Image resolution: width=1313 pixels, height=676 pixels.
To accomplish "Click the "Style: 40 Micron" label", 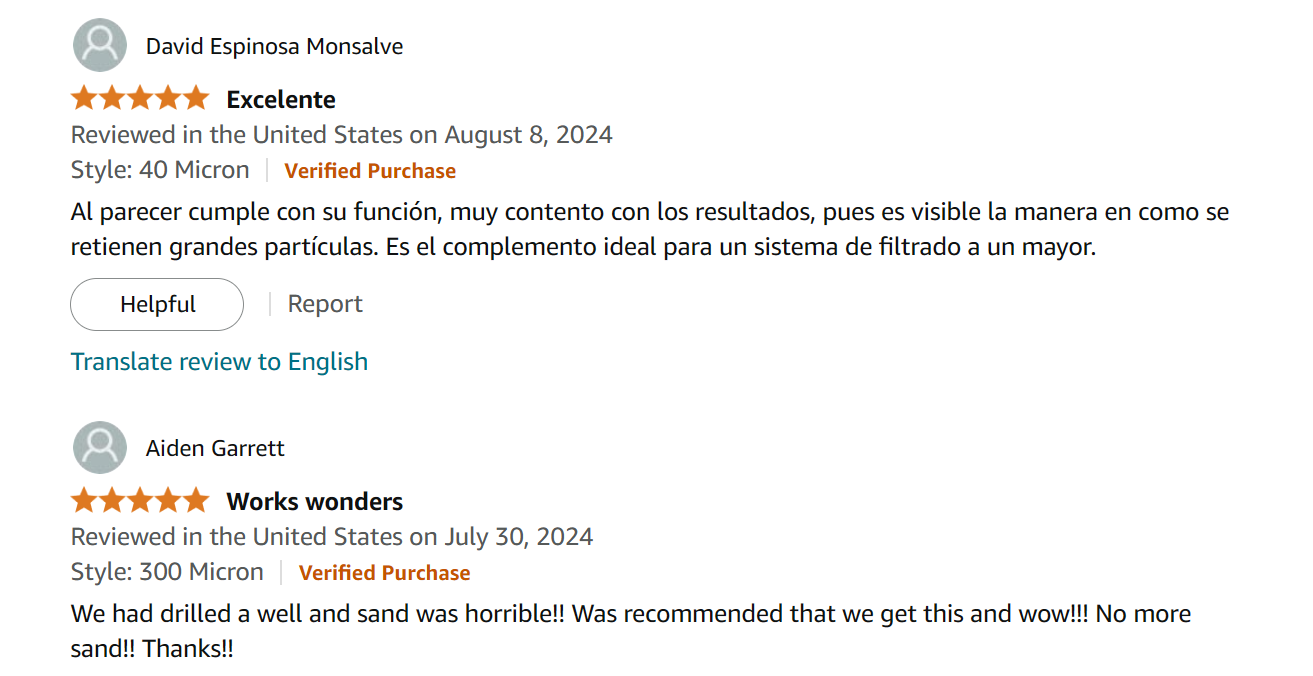I will pyautogui.click(x=160, y=170).
